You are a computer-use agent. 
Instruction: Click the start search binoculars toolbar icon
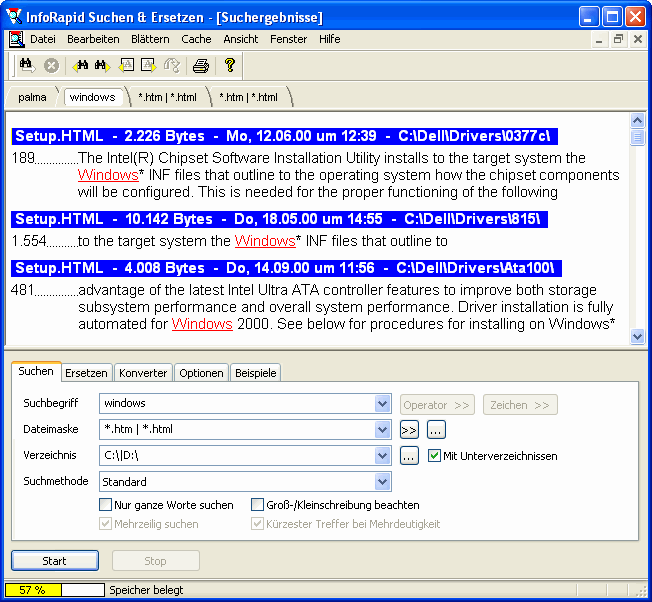[27, 65]
